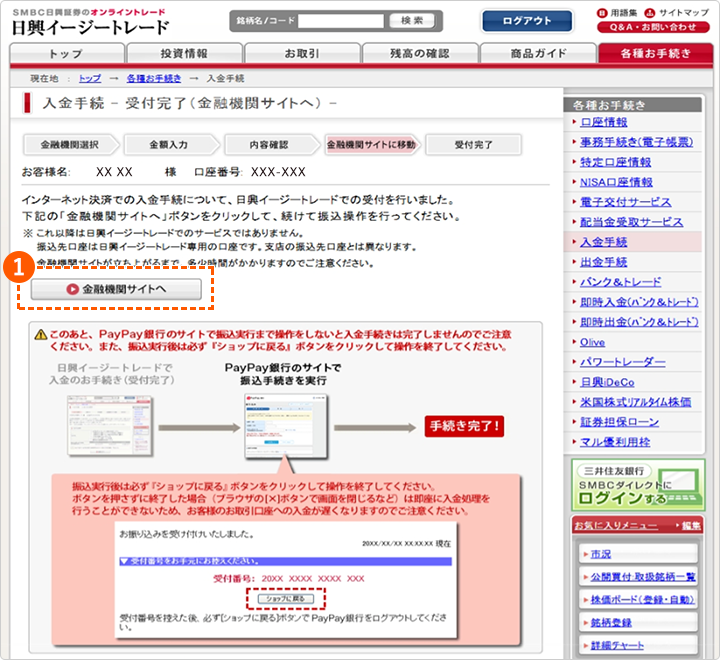
Task: Open 出金手続 in the sidebar
Action: point(603,262)
